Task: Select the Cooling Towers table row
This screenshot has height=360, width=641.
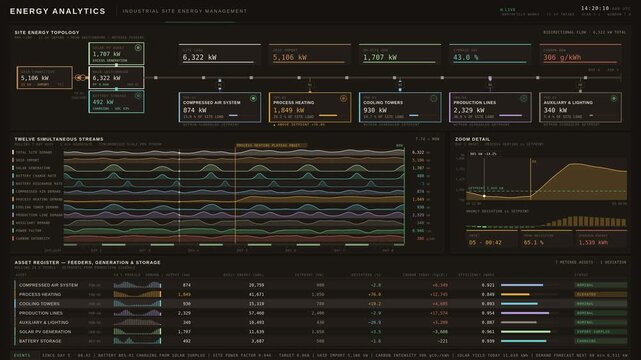Action: coord(321,304)
